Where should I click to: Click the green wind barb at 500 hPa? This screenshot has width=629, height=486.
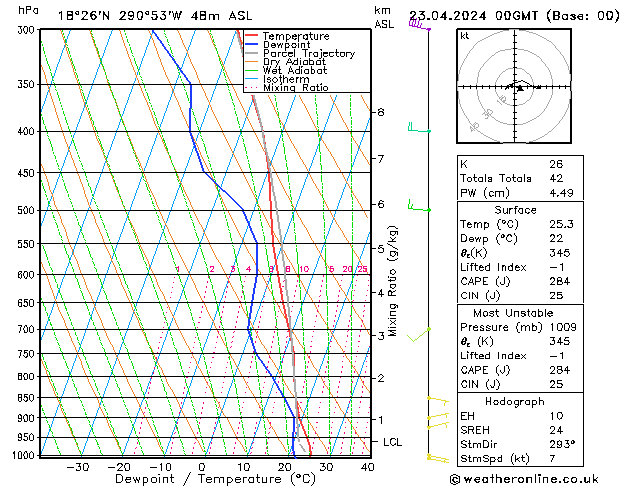pos(419,205)
